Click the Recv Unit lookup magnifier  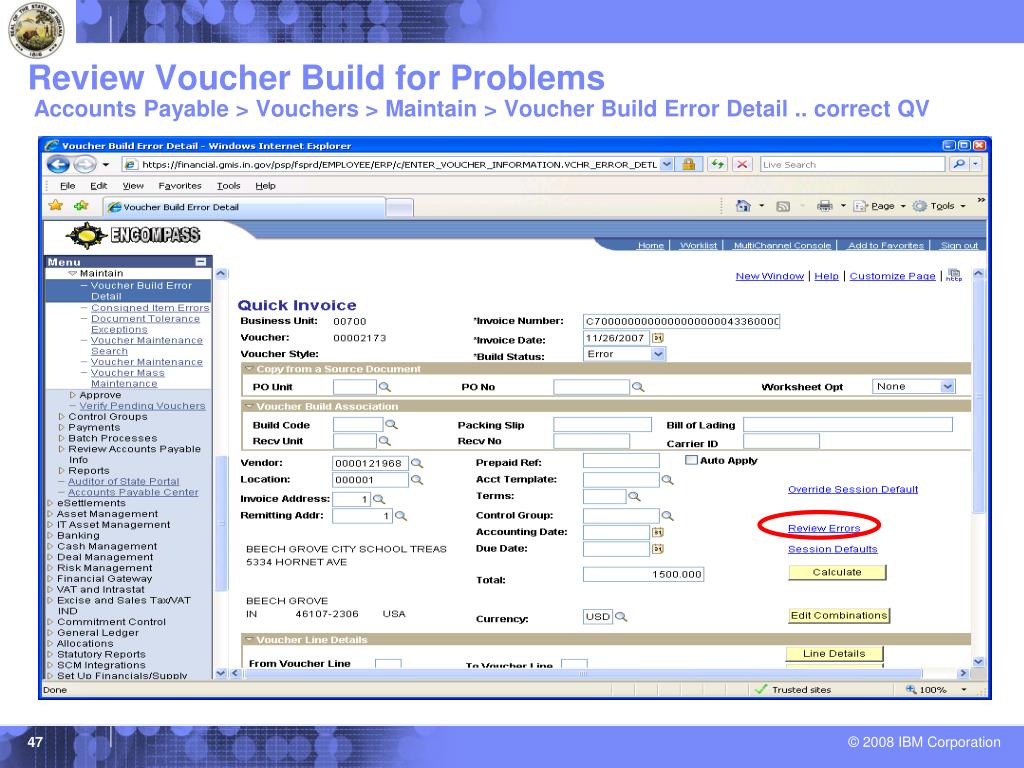[385, 441]
